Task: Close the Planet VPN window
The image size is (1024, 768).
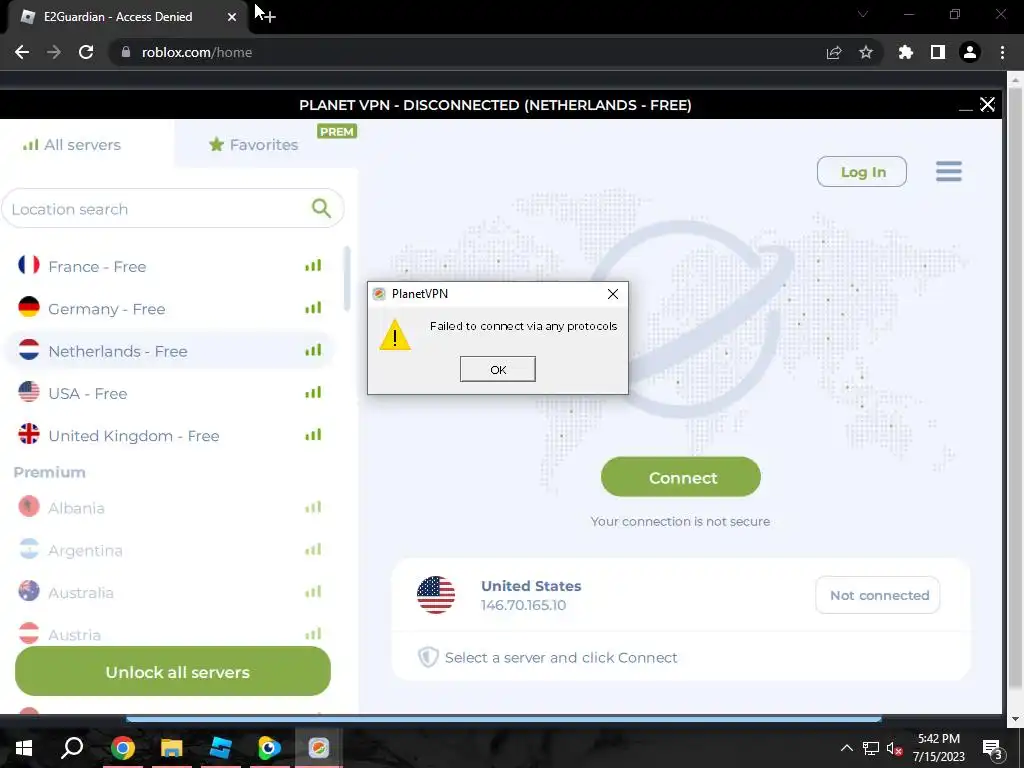Action: point(987,104)
